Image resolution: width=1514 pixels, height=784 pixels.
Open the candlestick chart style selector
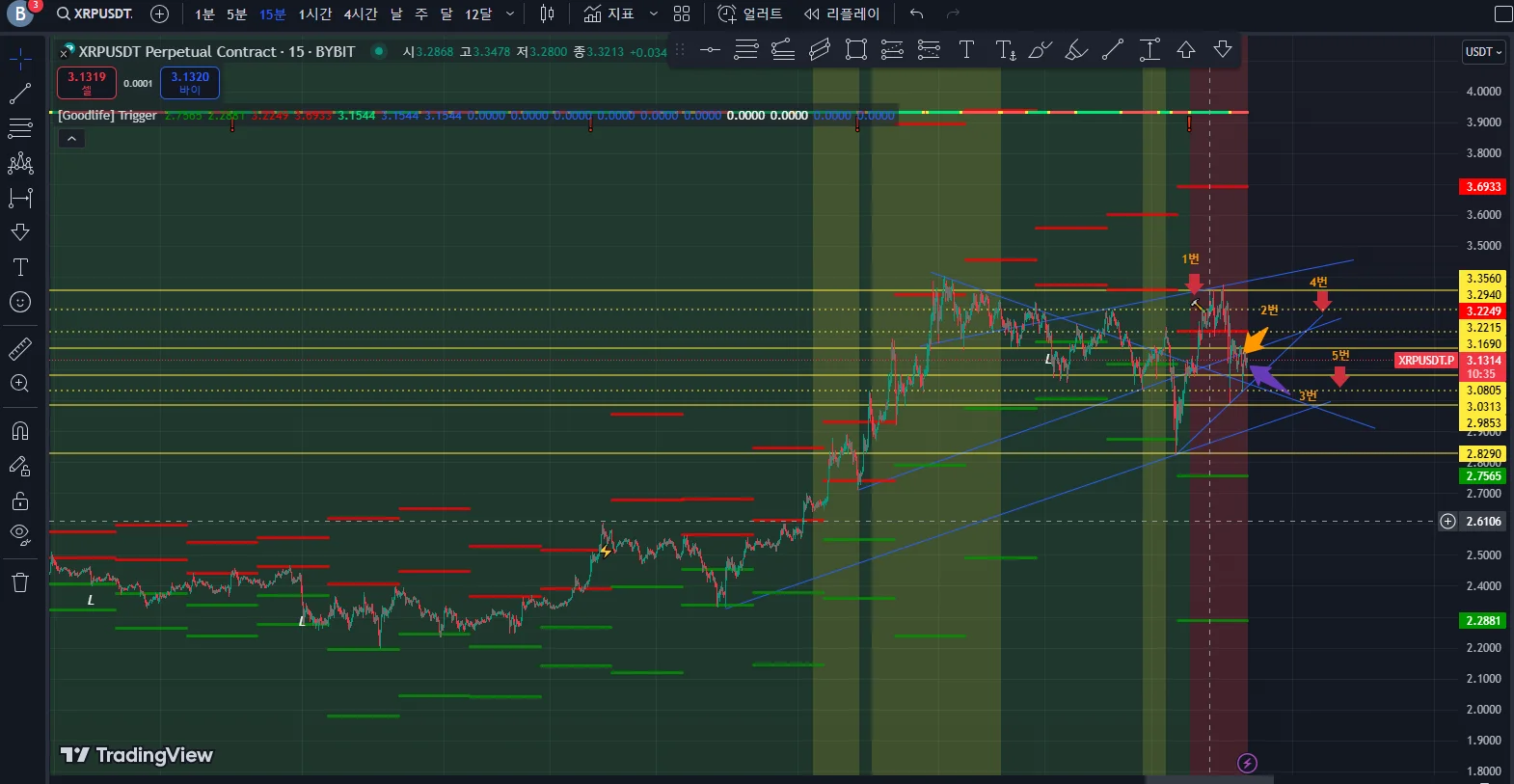point(547,14)
